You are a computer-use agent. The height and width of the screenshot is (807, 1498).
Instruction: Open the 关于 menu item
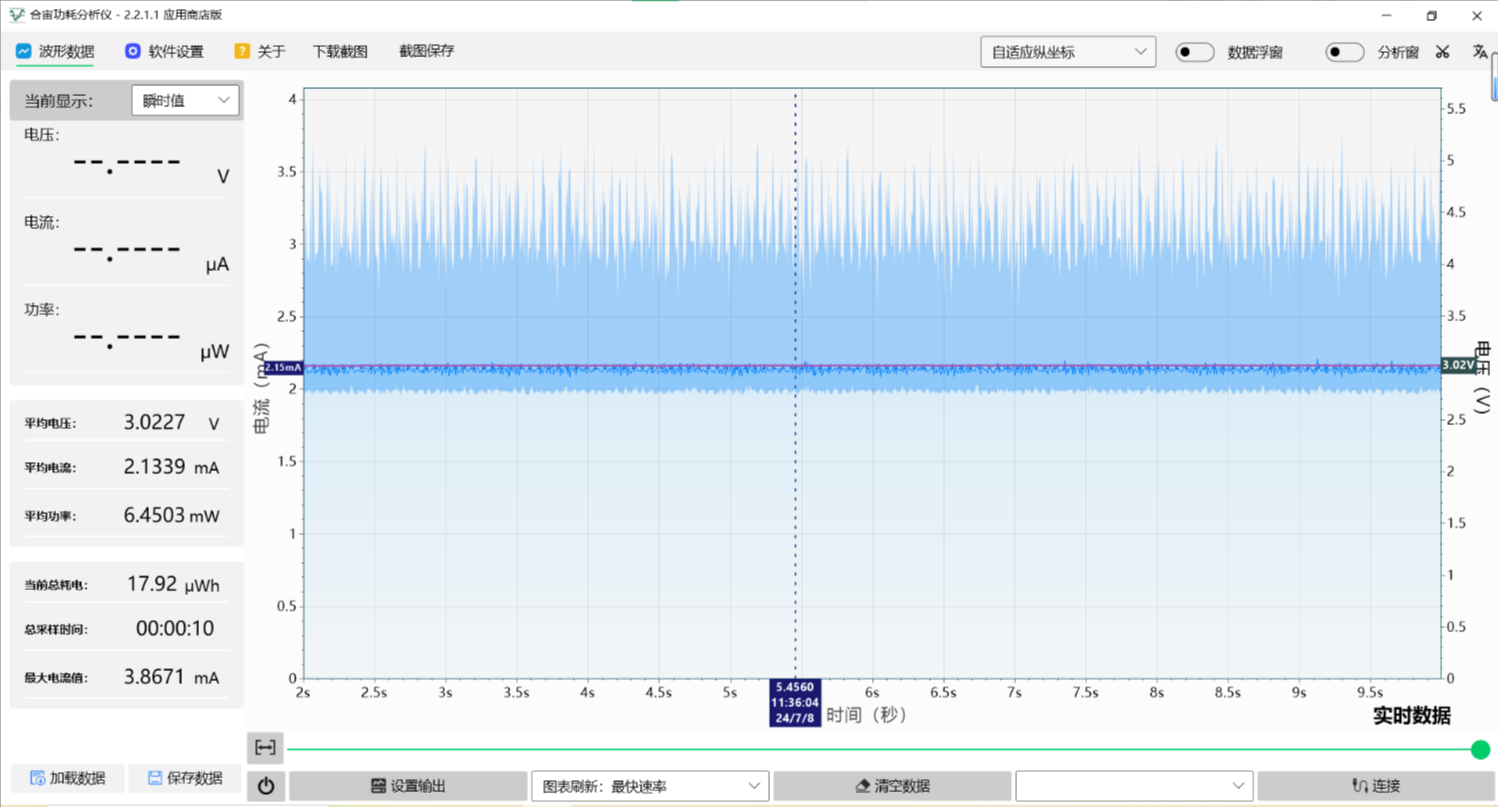pyautogui.click(x=260, y=52)
